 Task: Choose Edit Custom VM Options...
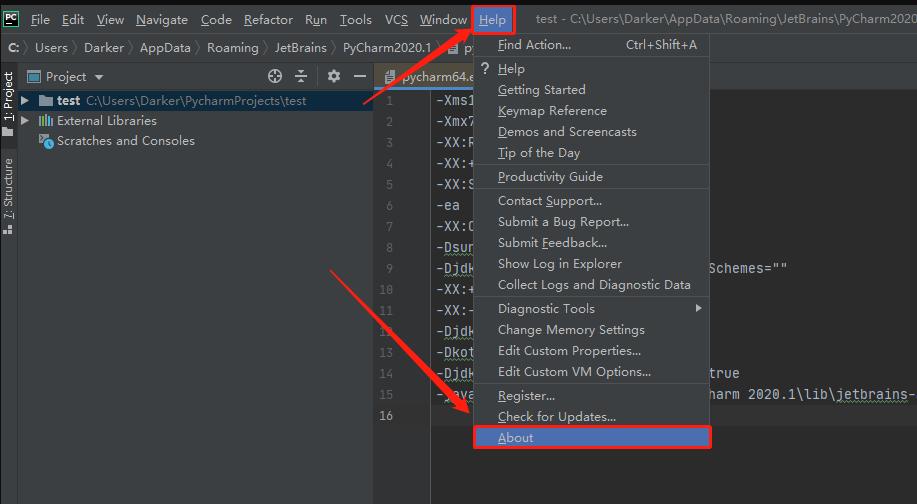click(x=591, y=372)
